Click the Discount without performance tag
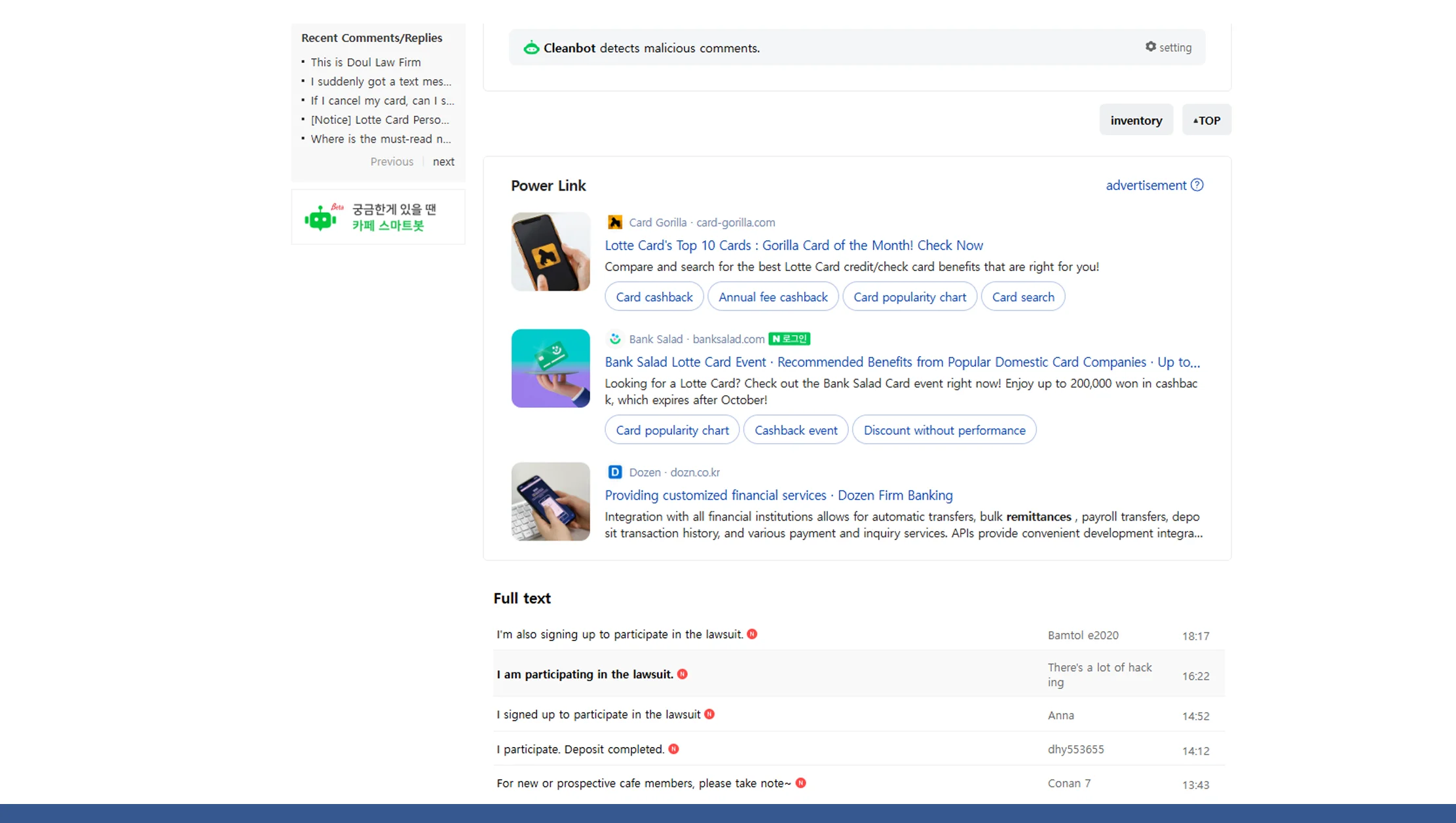1456x823 pixels. [944, 430]
